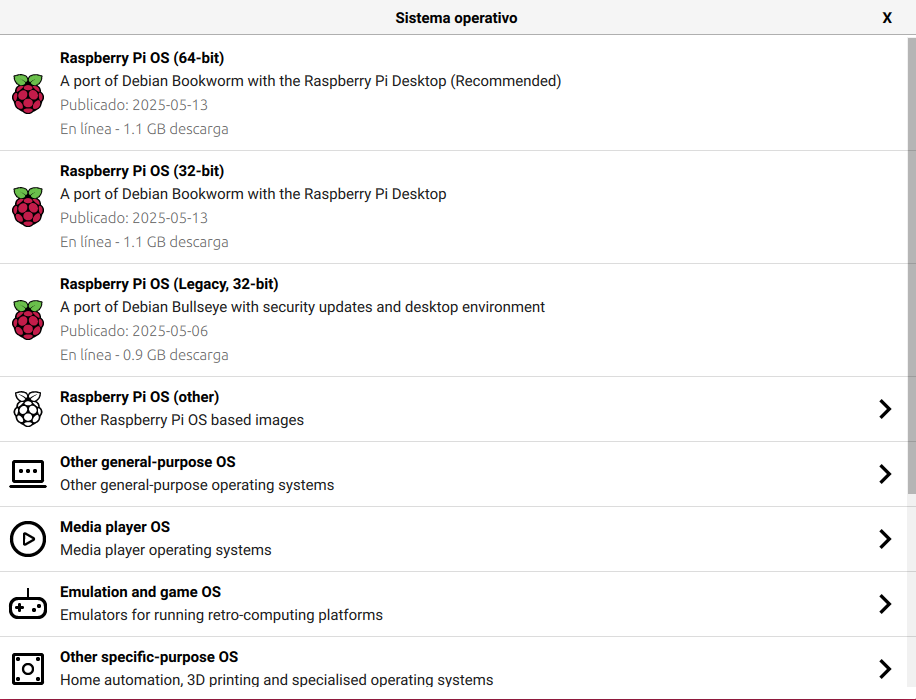Click the outlined raspberry icon for Raspberry Pi OS (other)
Screen dimensions: 916x700
tap(28, 409)
